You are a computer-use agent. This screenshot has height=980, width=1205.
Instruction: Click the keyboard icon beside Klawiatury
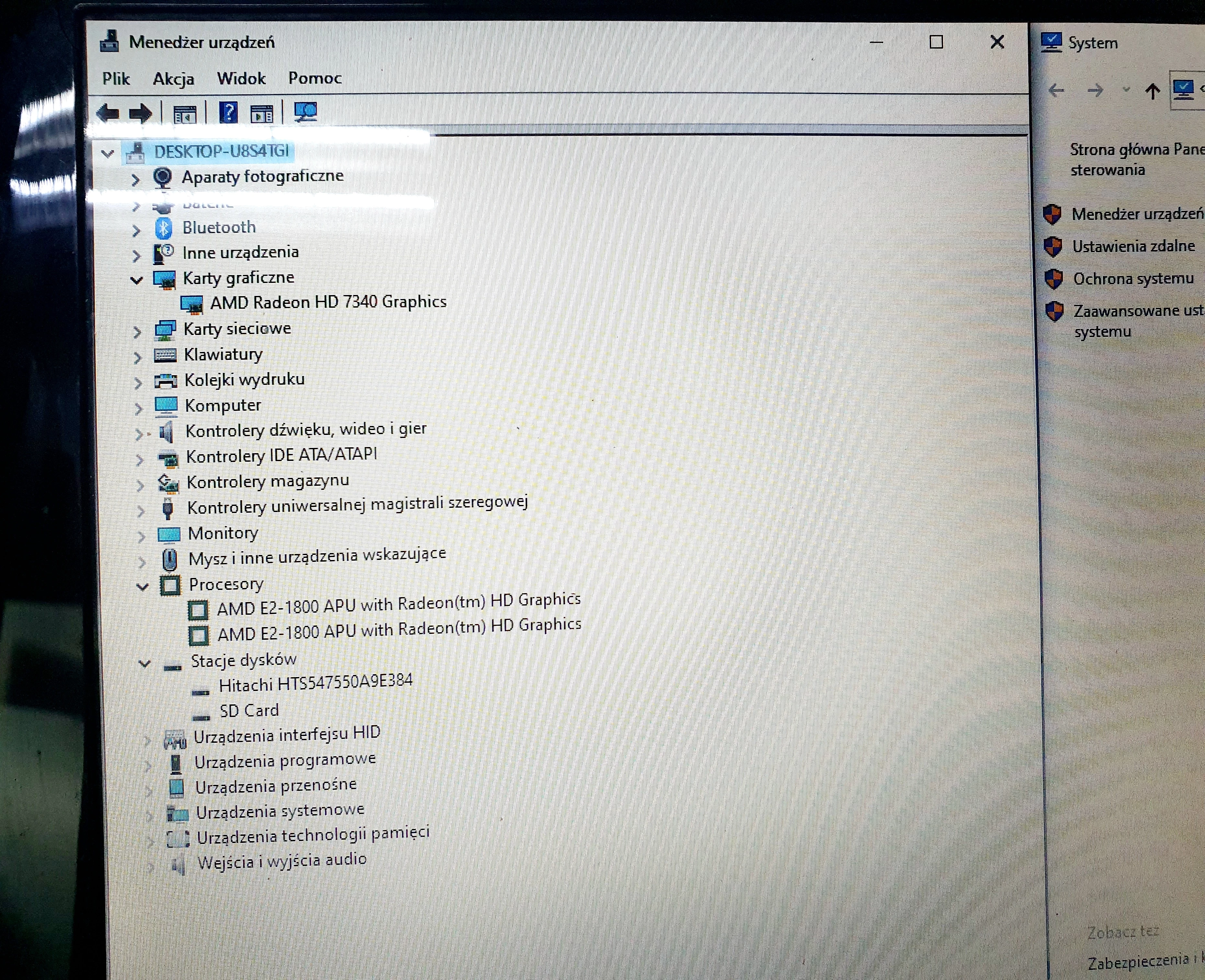(165, 355)
